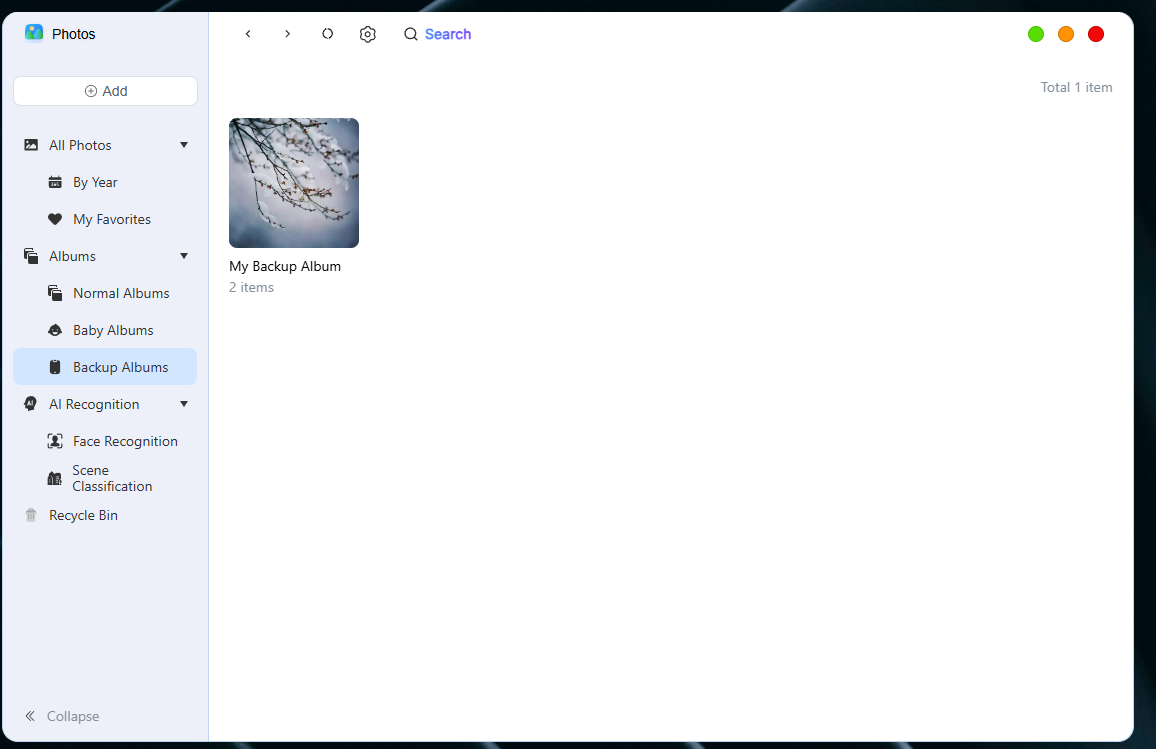Image resolution: width=1156 pixels, height=749 pixels.
Task: Collapse the AI Recognition section arrow
Action: (x=184, y=404)
